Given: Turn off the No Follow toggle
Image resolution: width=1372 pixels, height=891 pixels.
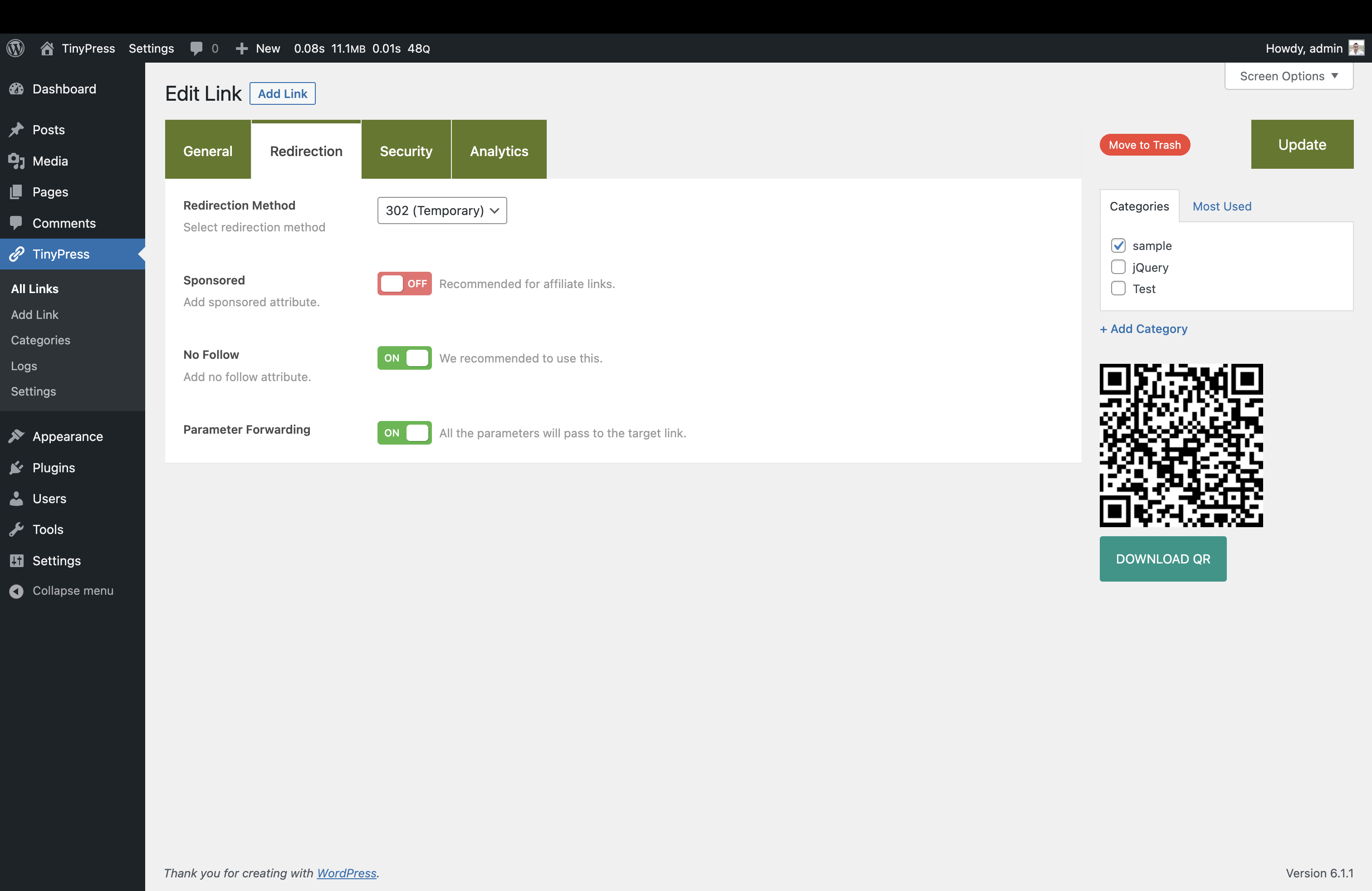Looking at the screenshot, I should (404, 358).
